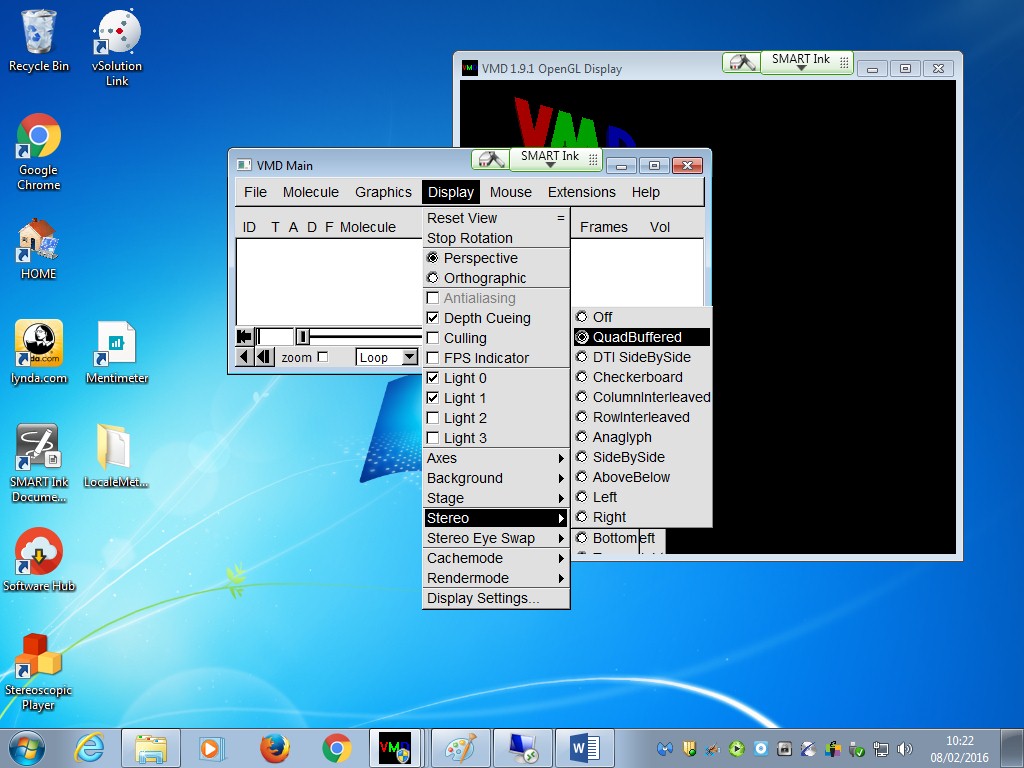Open VMD icon in the taskbar
Viewport: 1024px width, 768px height.
(x=395, y=747)
